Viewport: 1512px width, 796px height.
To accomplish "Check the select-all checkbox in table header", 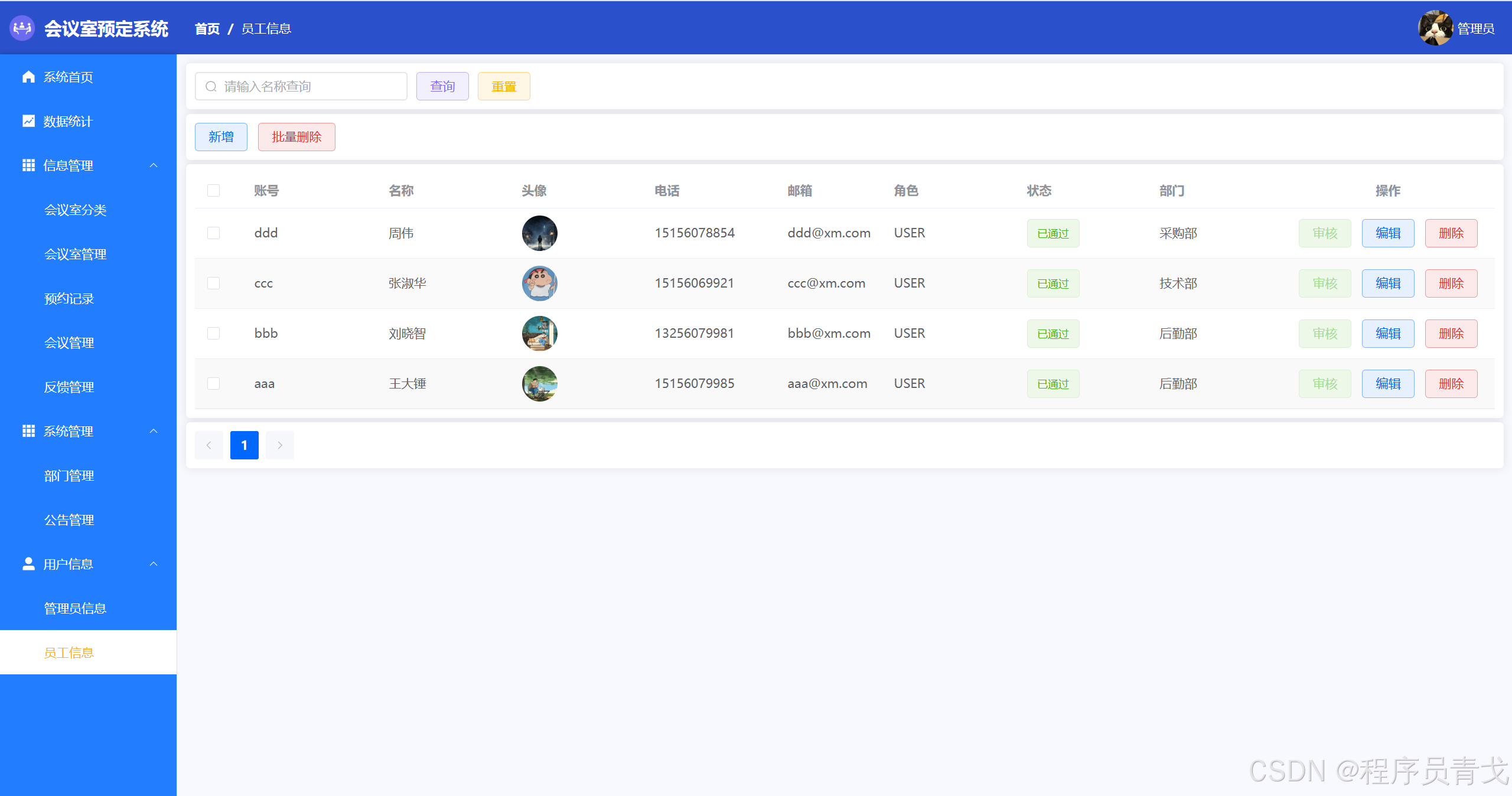I will pos(214,191).
